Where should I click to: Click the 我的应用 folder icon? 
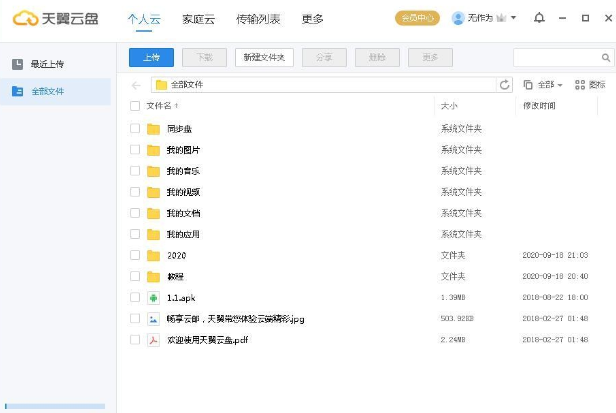(x=153, y=235)
